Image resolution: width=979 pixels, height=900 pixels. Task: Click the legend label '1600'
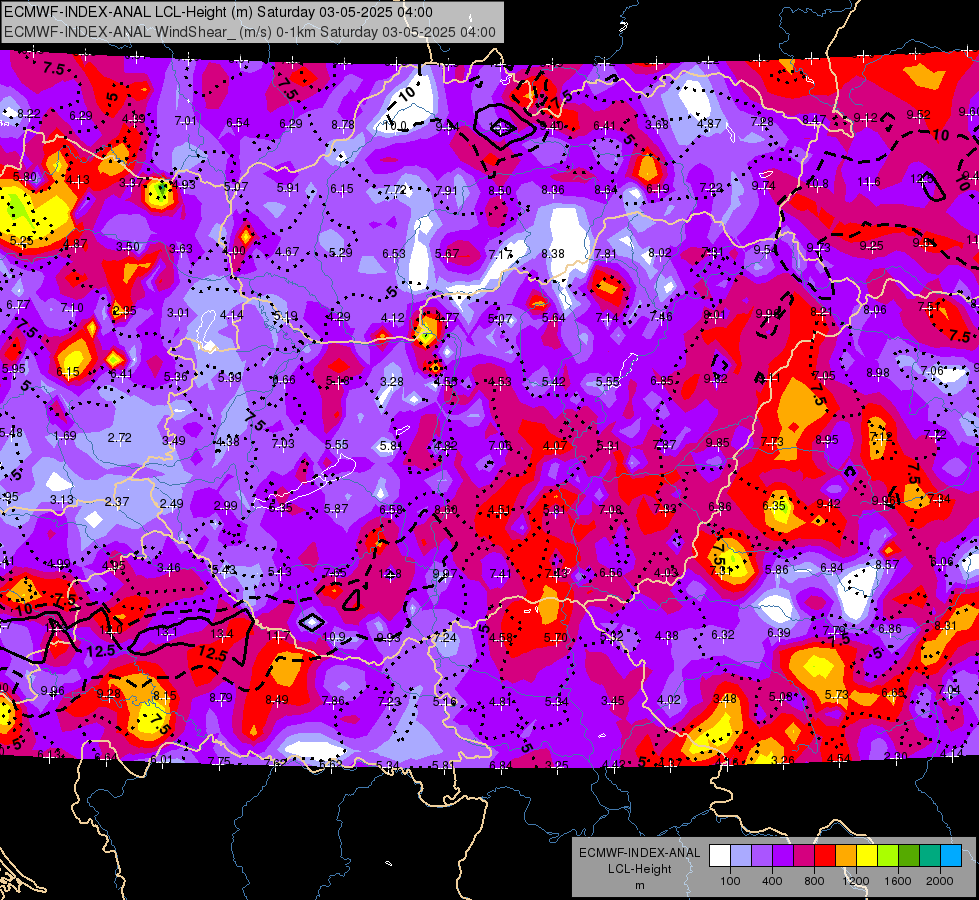pyautogui.click(x=897, y=881)
